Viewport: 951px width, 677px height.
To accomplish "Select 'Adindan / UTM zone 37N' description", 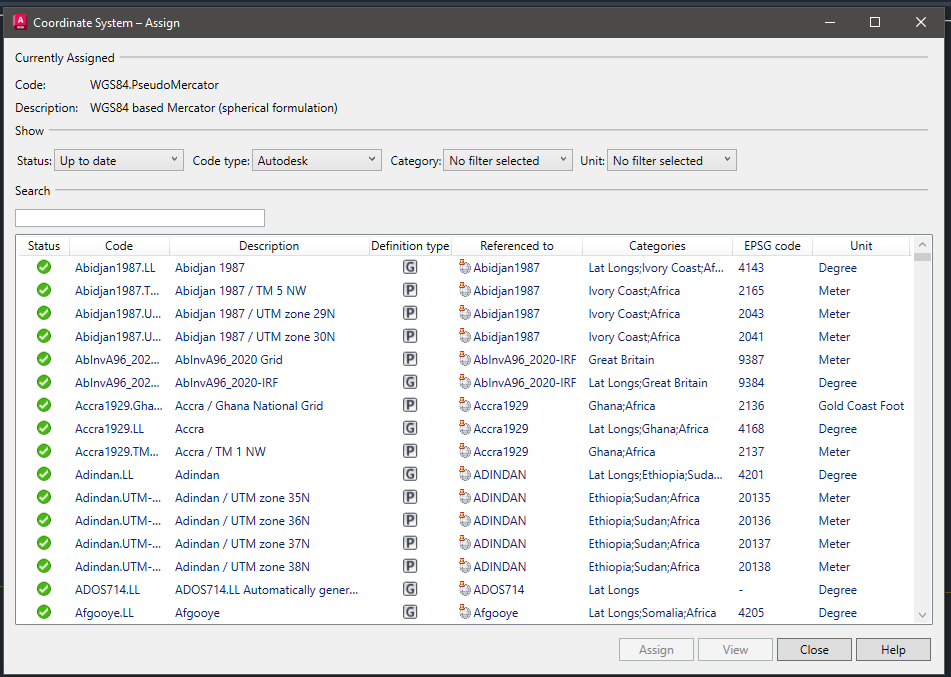I will pyautogui.click(x=242, y=544).
